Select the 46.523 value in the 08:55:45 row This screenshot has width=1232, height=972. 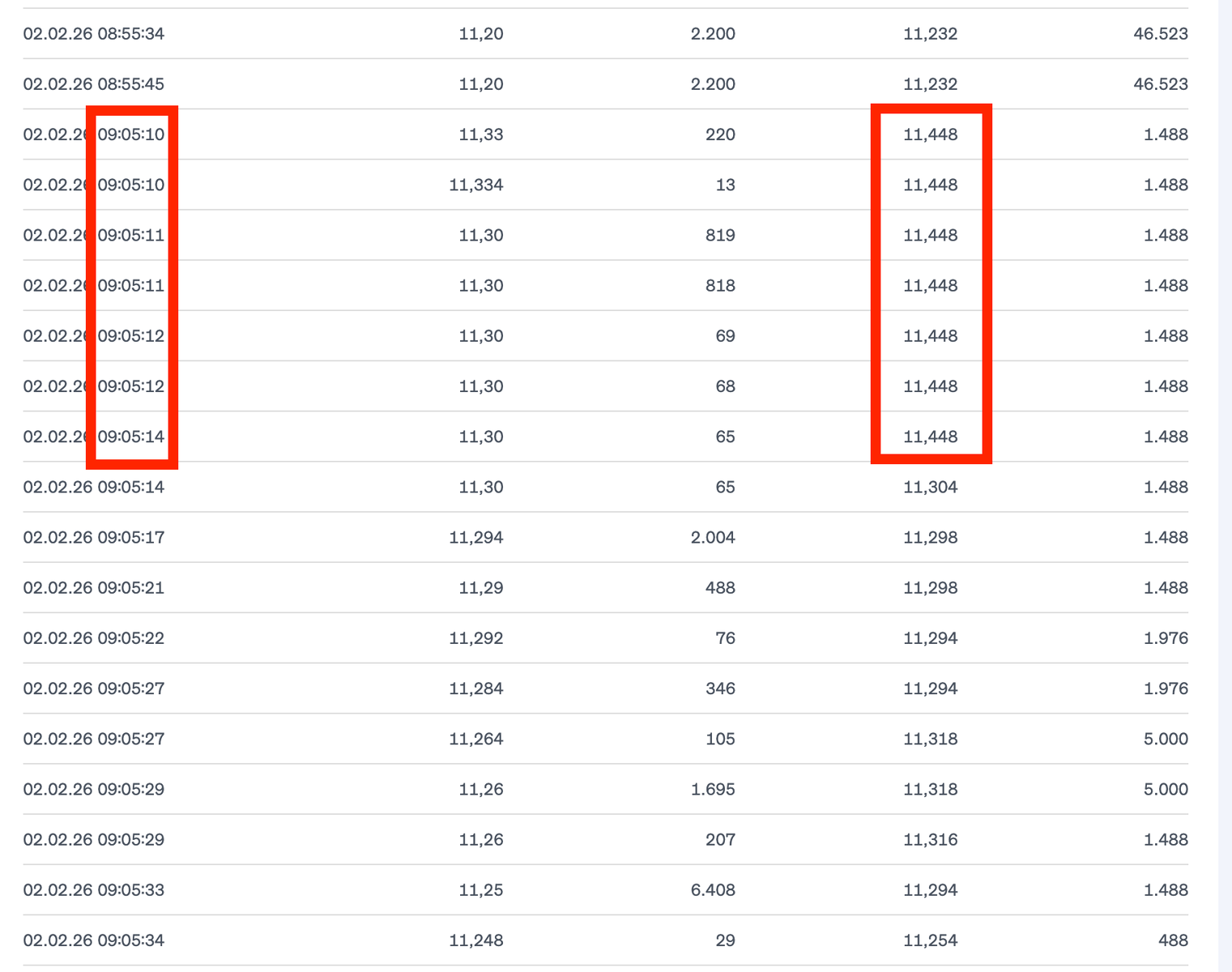point(1161,83)
